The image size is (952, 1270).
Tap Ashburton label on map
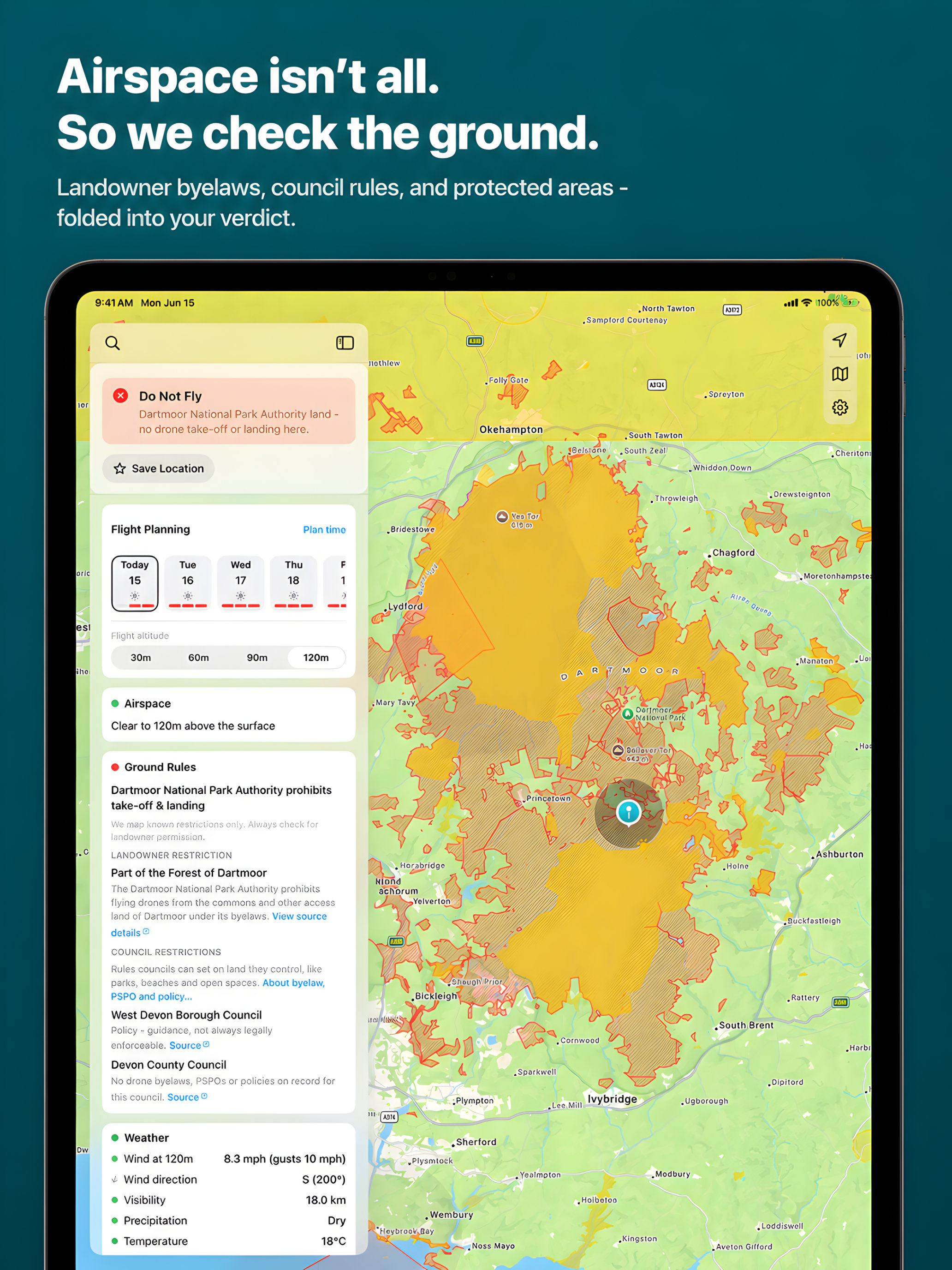(839, 854)
